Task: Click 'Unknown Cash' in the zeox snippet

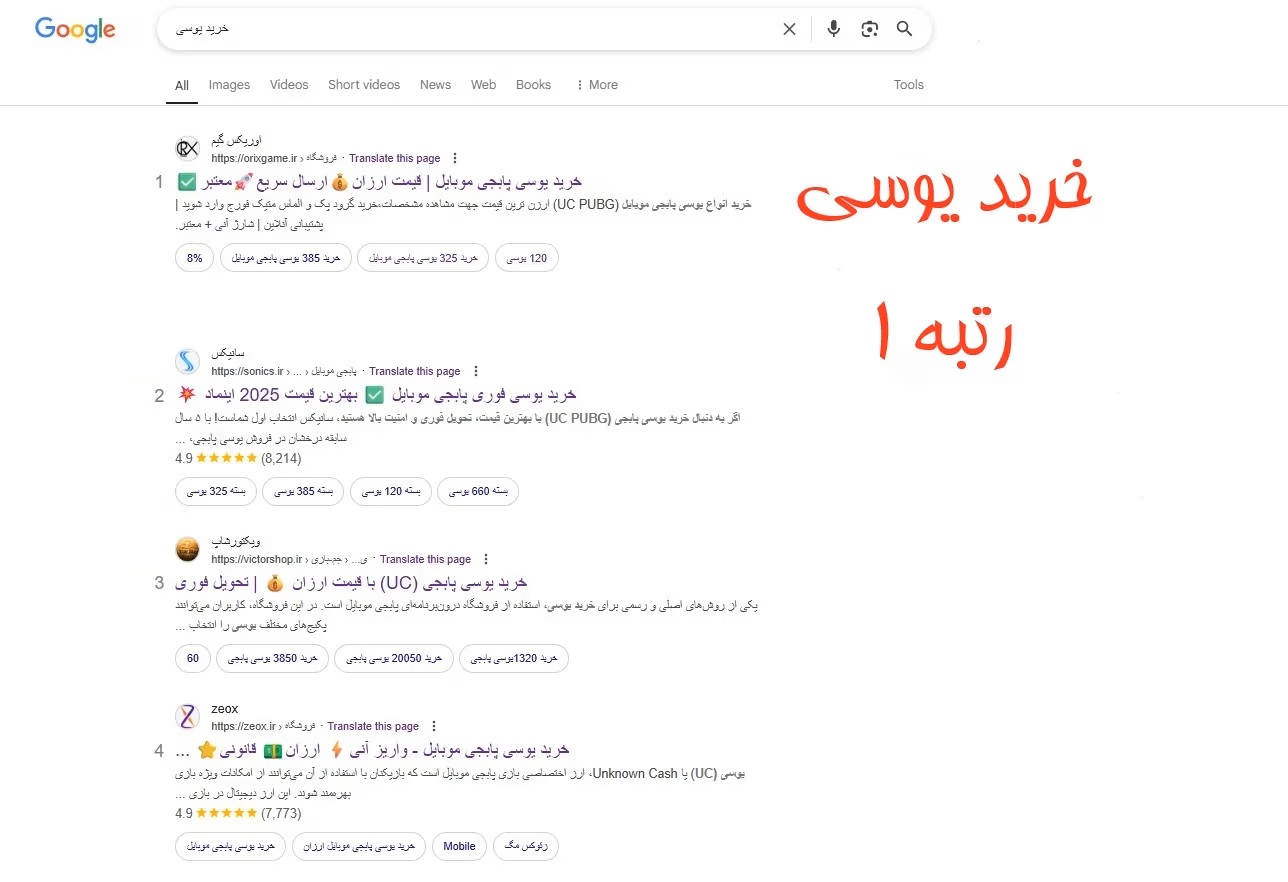Action: point(635,774)
